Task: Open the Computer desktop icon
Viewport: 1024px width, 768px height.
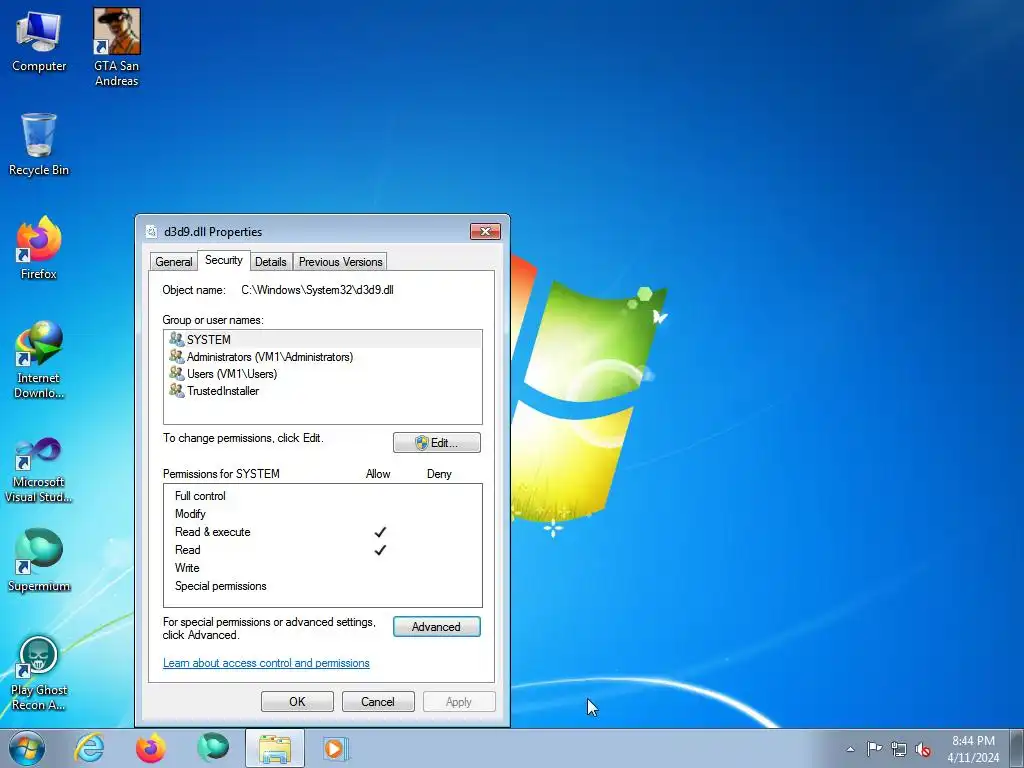Action: click(x=39, y=42)
